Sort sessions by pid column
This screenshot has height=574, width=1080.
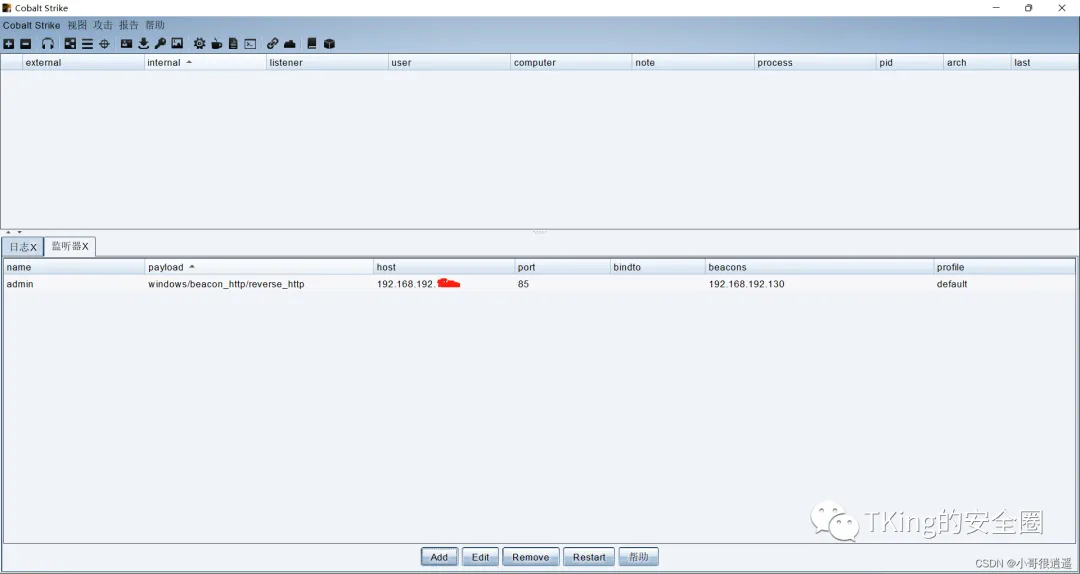[909, 62]
